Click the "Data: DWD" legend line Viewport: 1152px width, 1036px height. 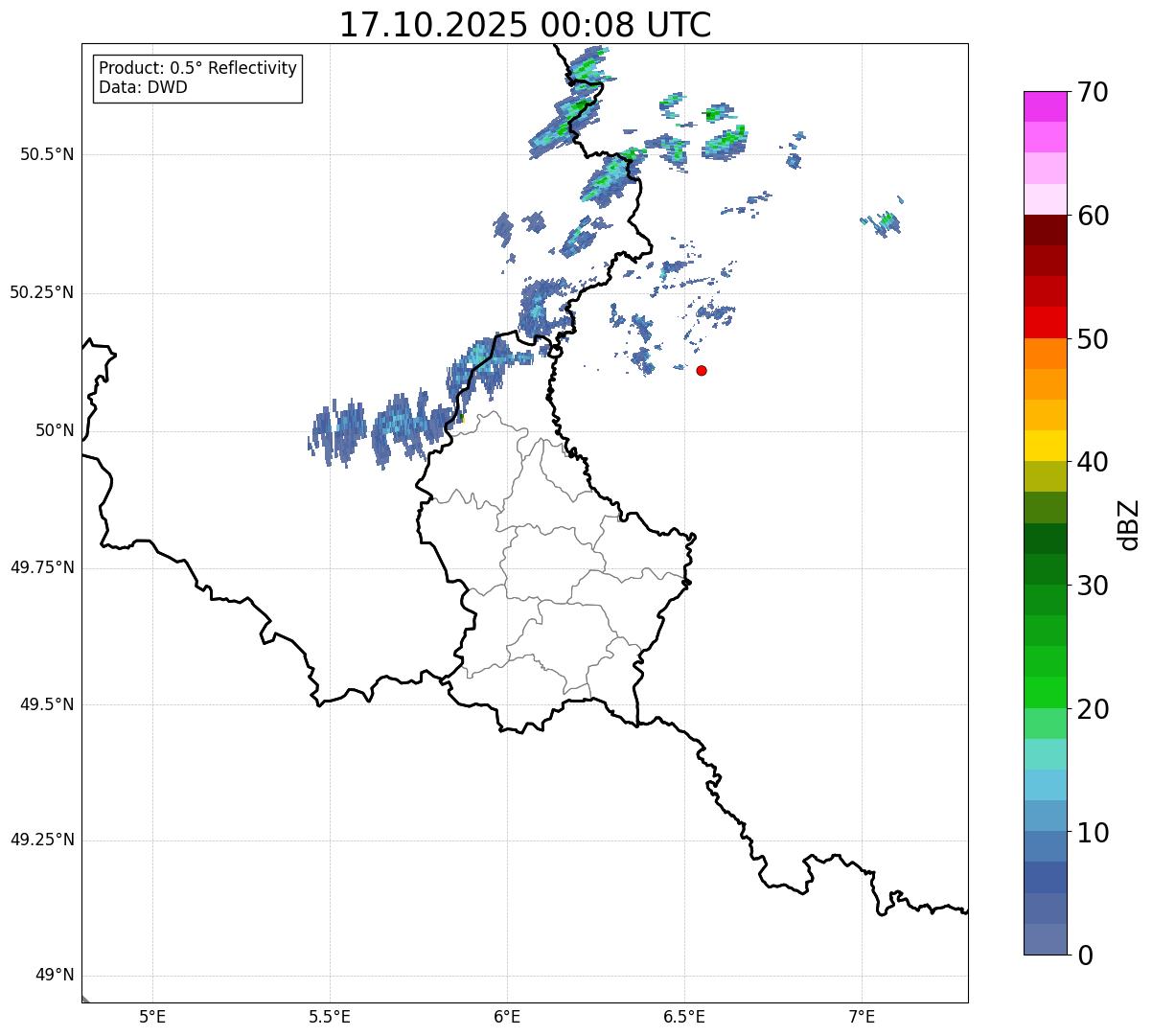click(143, 87)
